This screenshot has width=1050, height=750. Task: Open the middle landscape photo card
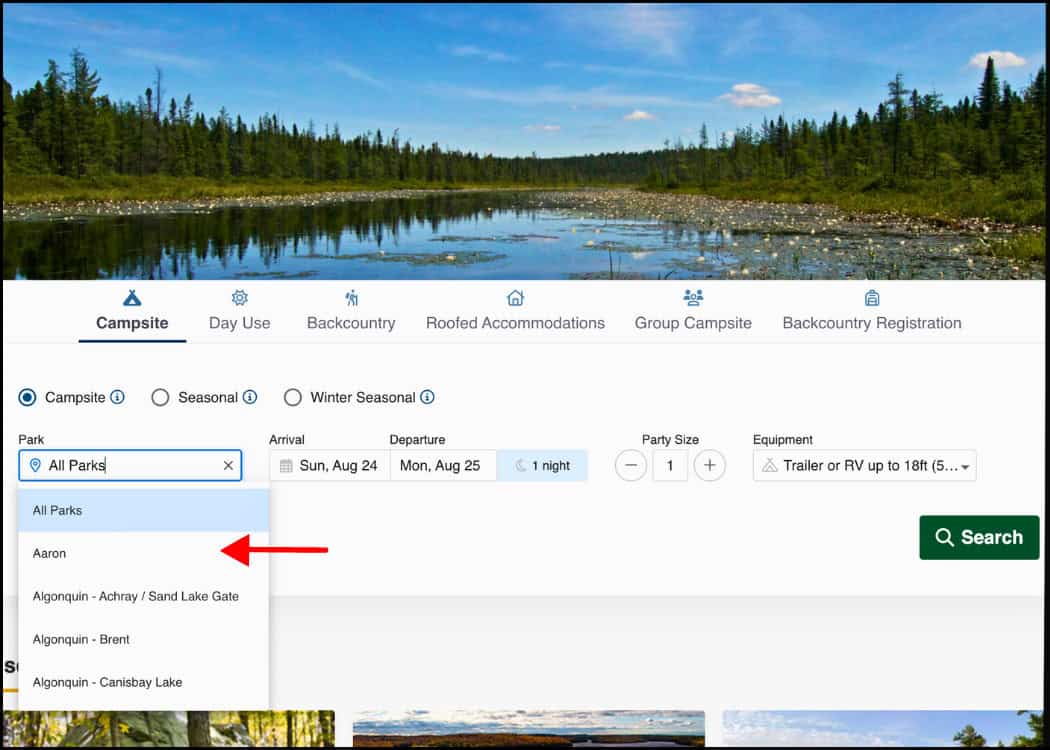click(x=529, y=729)
